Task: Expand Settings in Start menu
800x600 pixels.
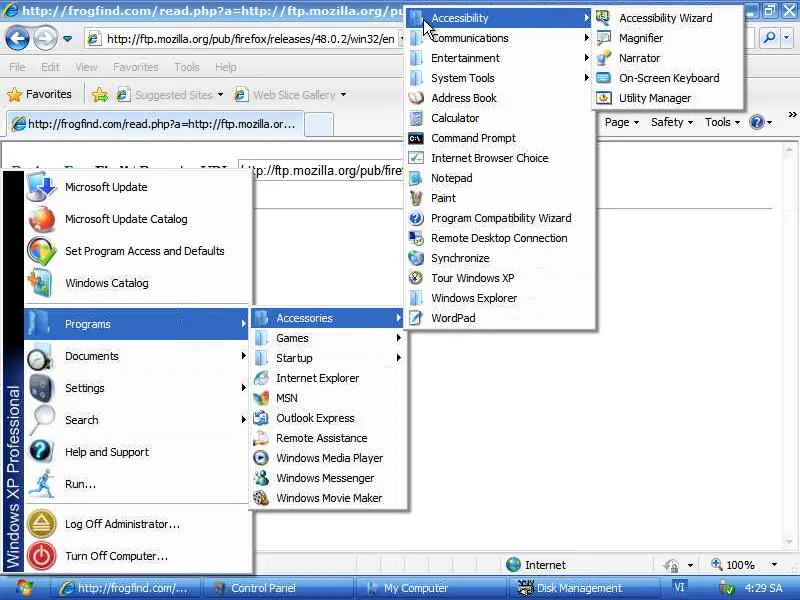Action: point(137,388)
